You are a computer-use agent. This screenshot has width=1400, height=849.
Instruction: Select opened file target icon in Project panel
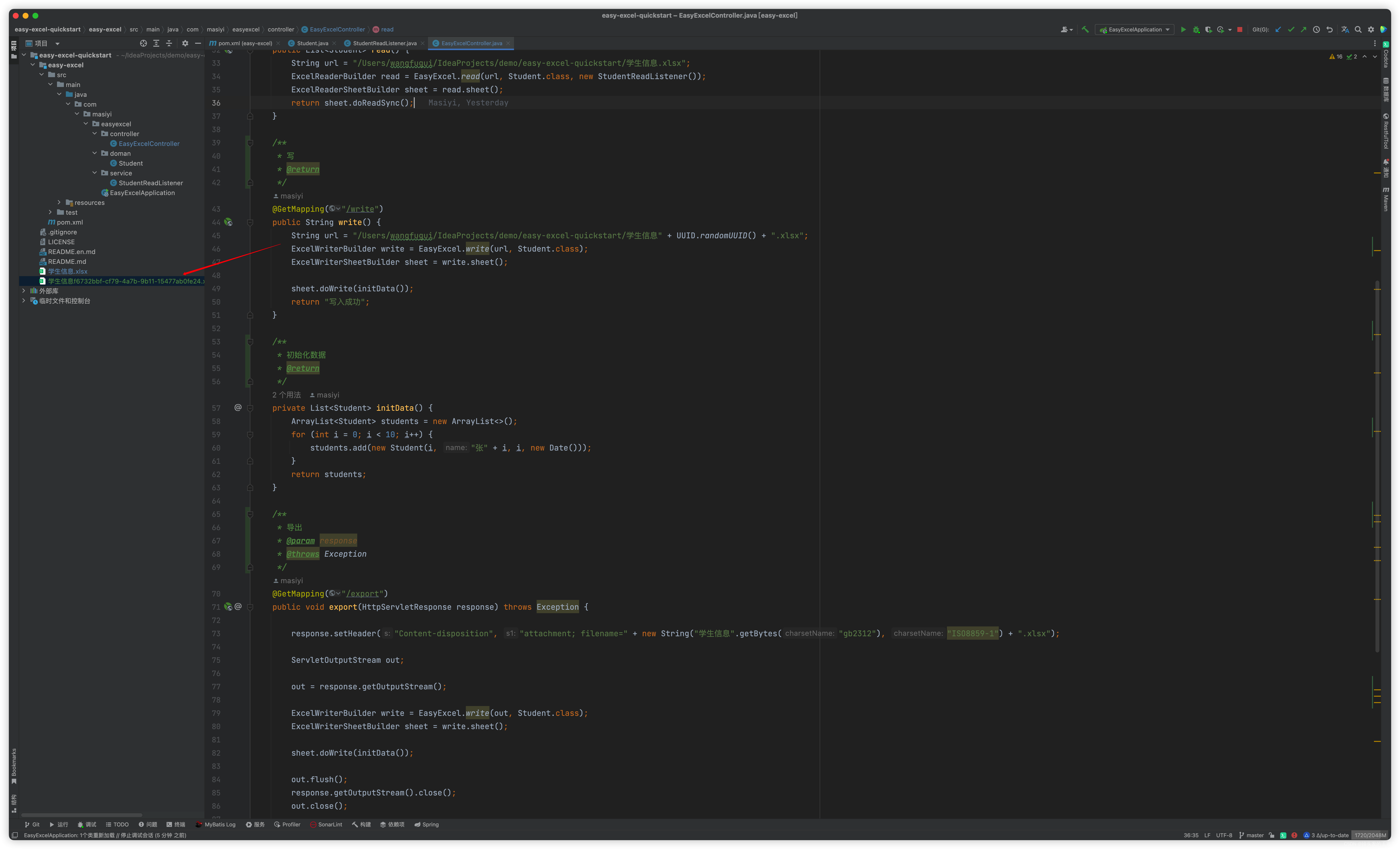click(x=143, y=43)
